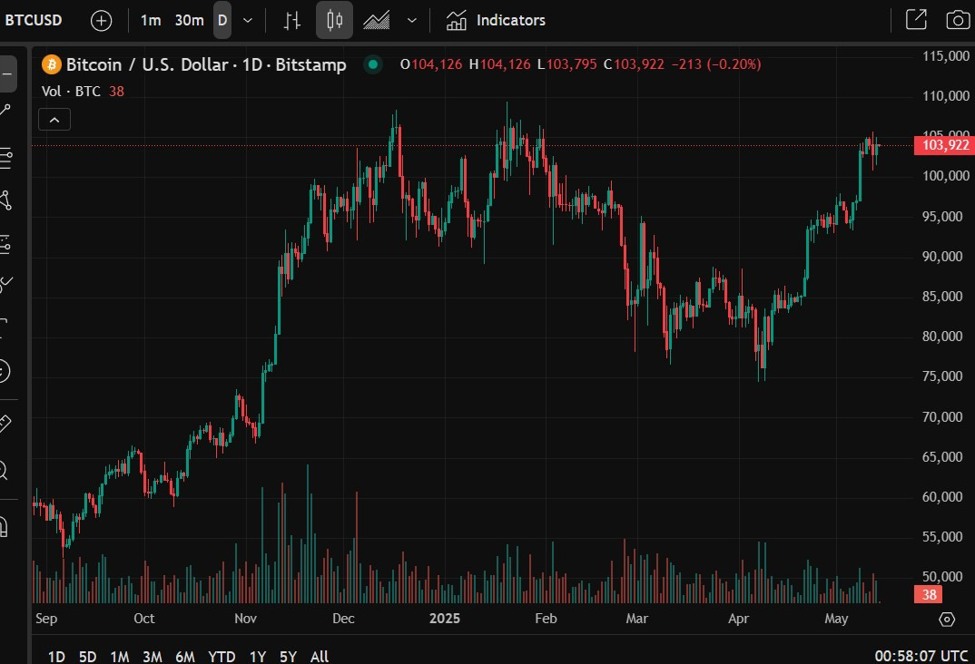Click the Bitstamp legend source link
This screenshot has height=664, width=975.
311,64
